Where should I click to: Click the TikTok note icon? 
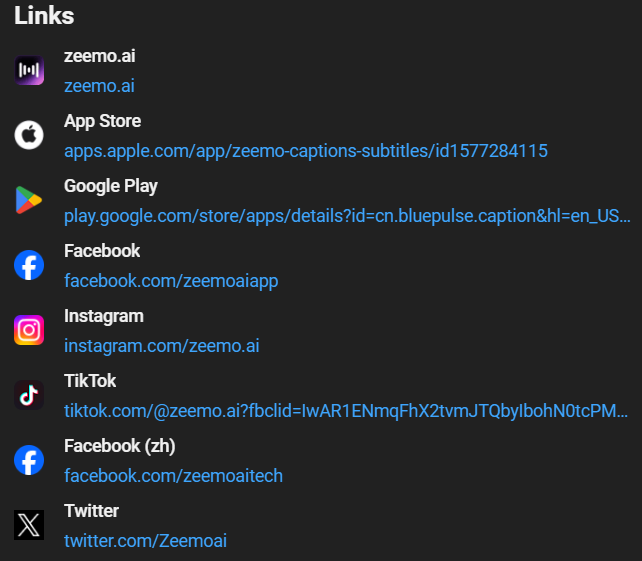pyautogui.click(x=29, y=395)
